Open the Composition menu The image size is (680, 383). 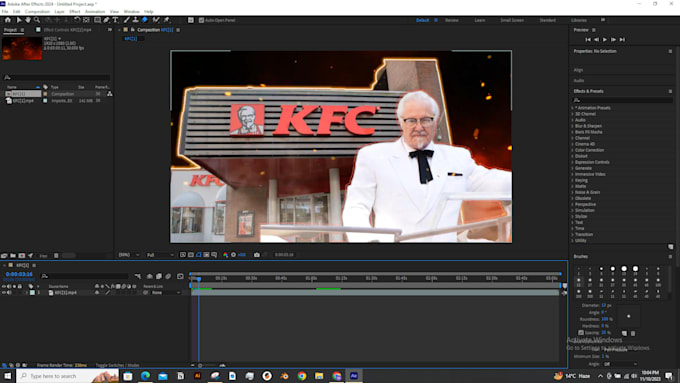[x=37, y=12]
